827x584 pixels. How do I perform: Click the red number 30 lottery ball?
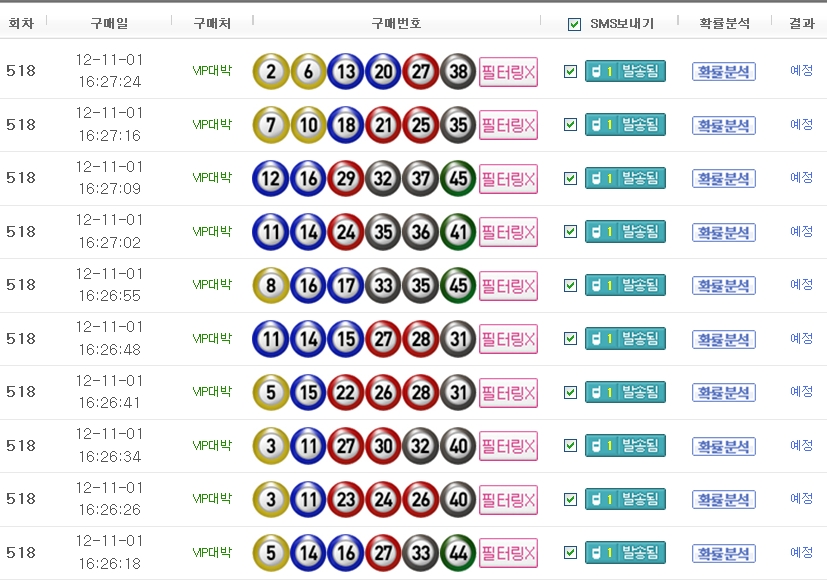pos(383,445)
